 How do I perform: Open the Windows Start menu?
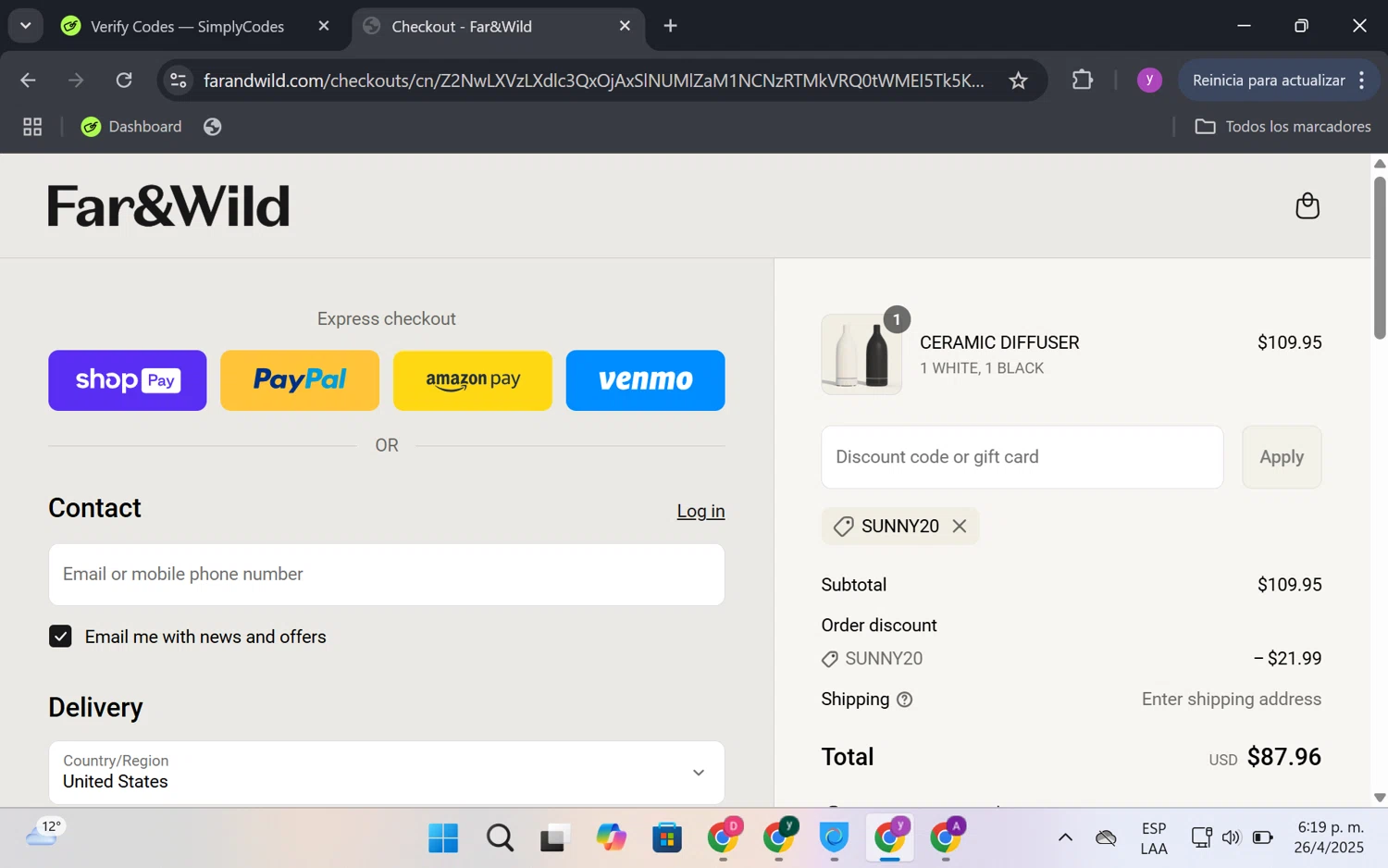[443, 838]
